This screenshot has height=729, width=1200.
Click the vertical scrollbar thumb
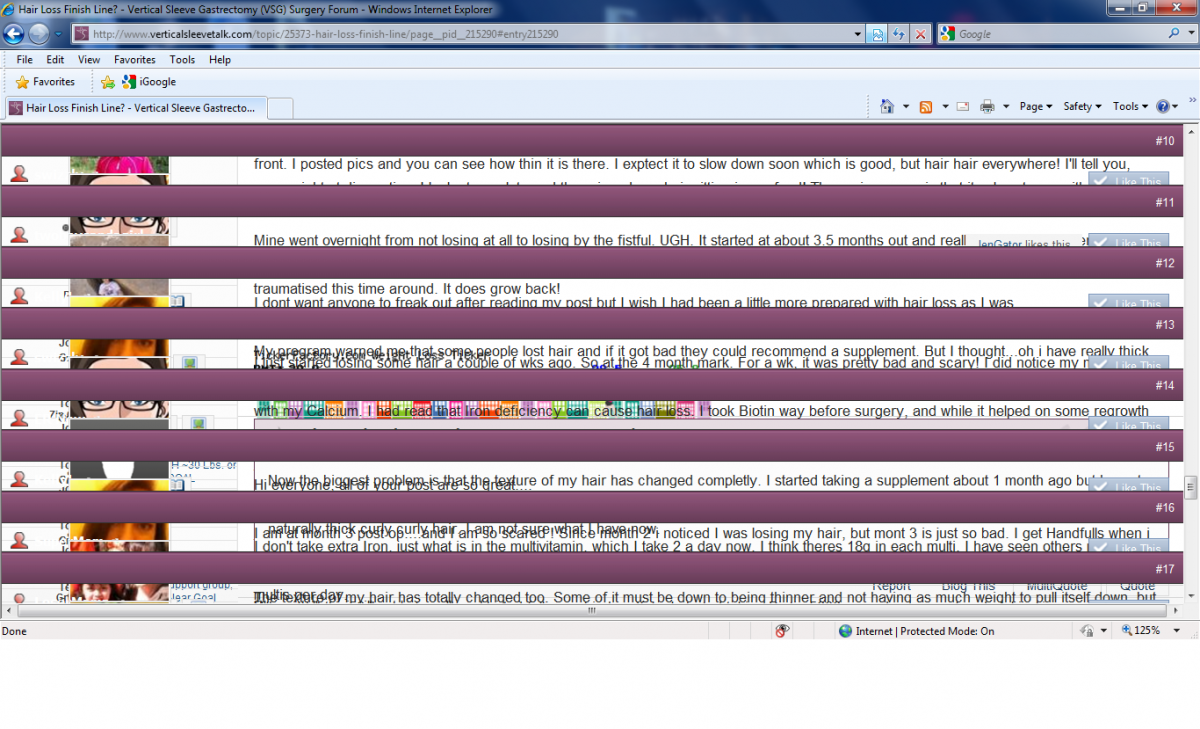(1191, 489)
